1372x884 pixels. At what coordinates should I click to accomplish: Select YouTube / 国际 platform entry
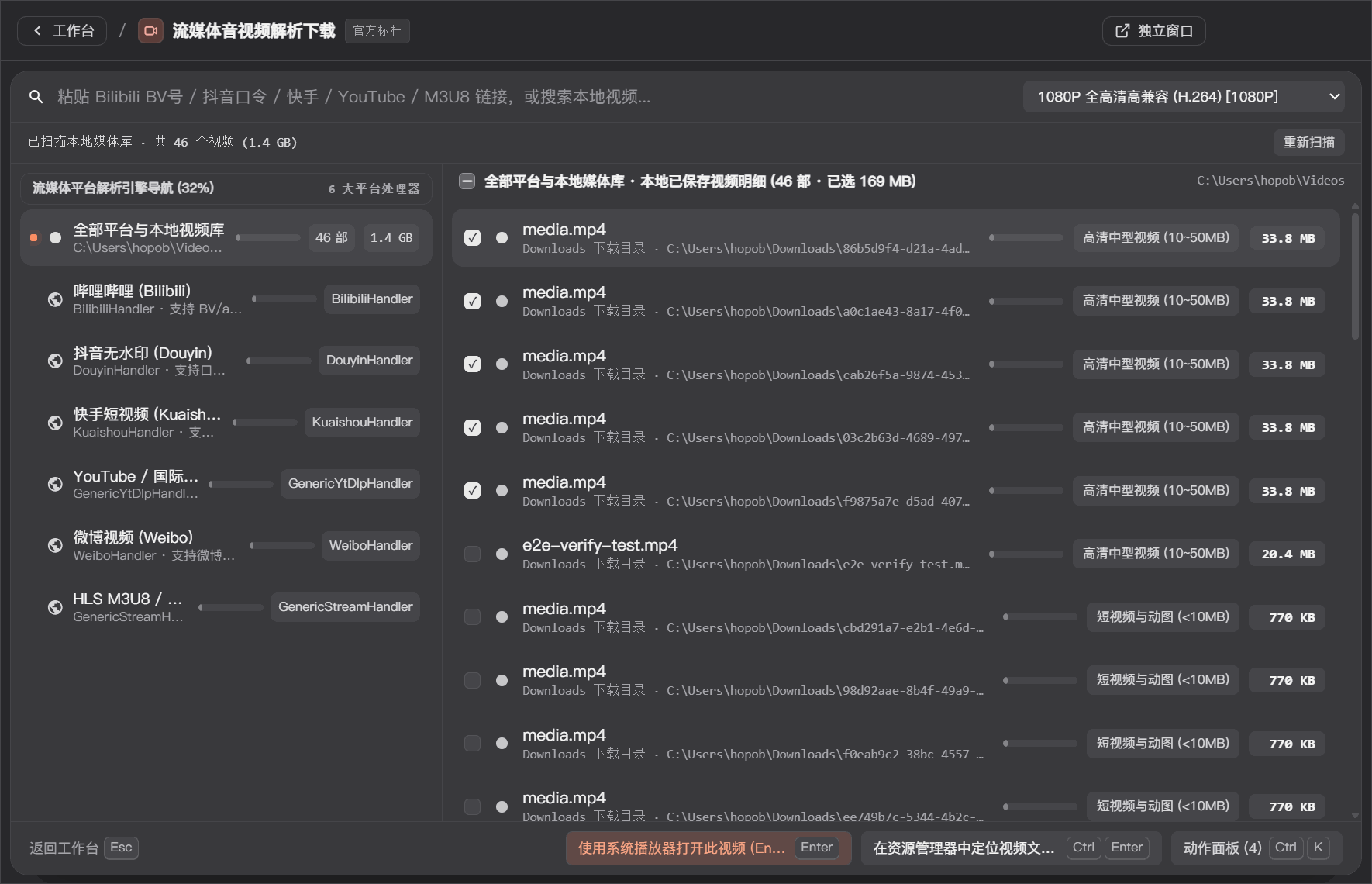point(226,484)
